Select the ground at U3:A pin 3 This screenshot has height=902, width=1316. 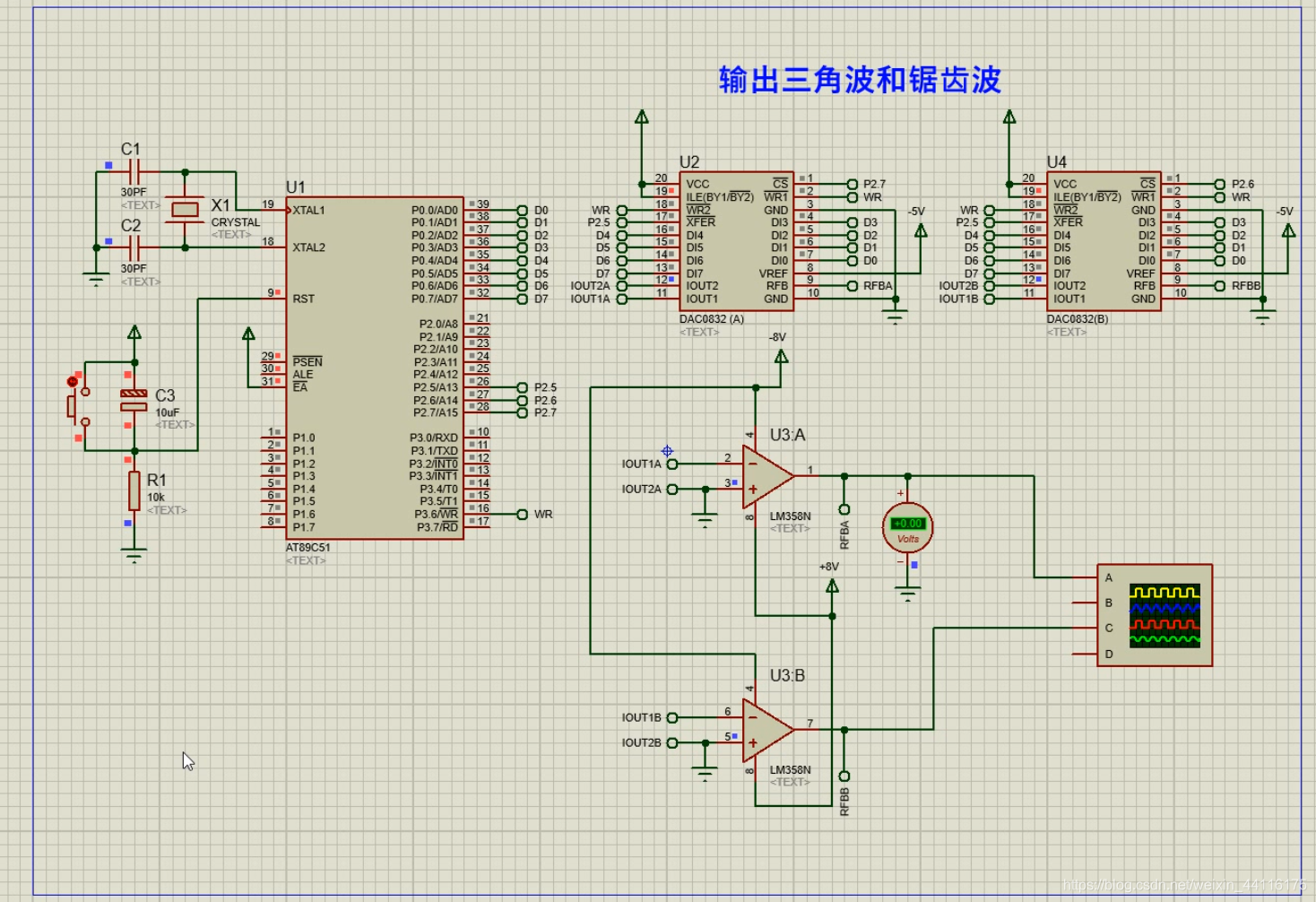click(706, 520)
